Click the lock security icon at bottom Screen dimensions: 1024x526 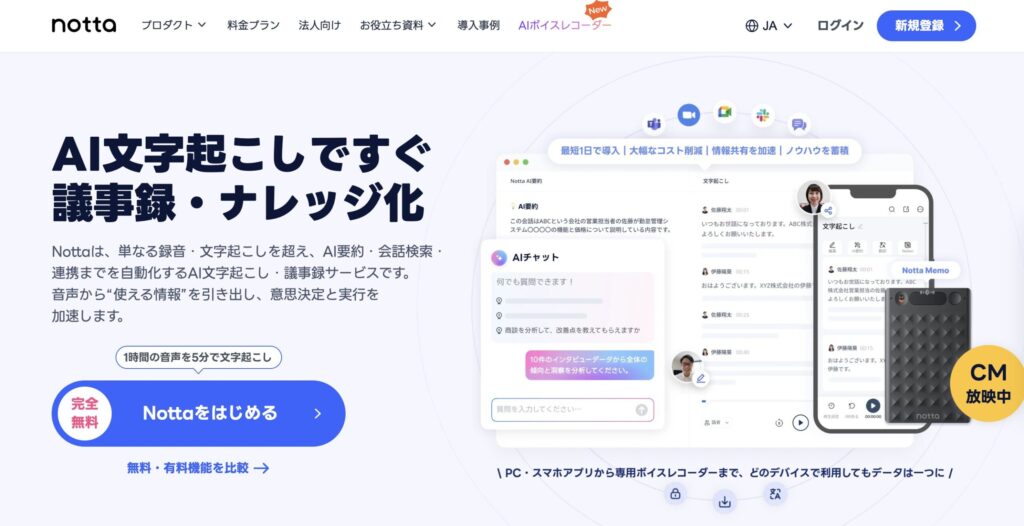point(675,494)
